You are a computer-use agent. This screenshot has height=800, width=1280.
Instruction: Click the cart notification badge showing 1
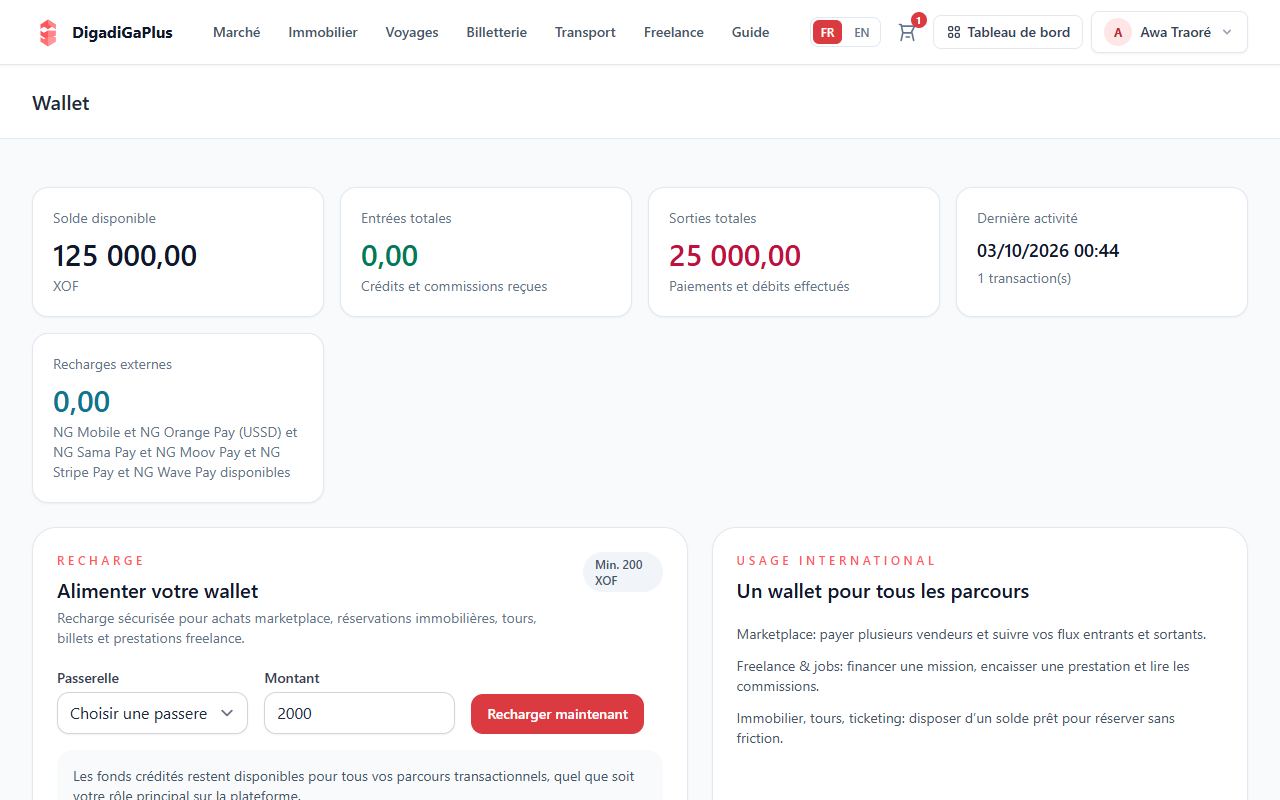pyautogui.click(x=918, y=20)
